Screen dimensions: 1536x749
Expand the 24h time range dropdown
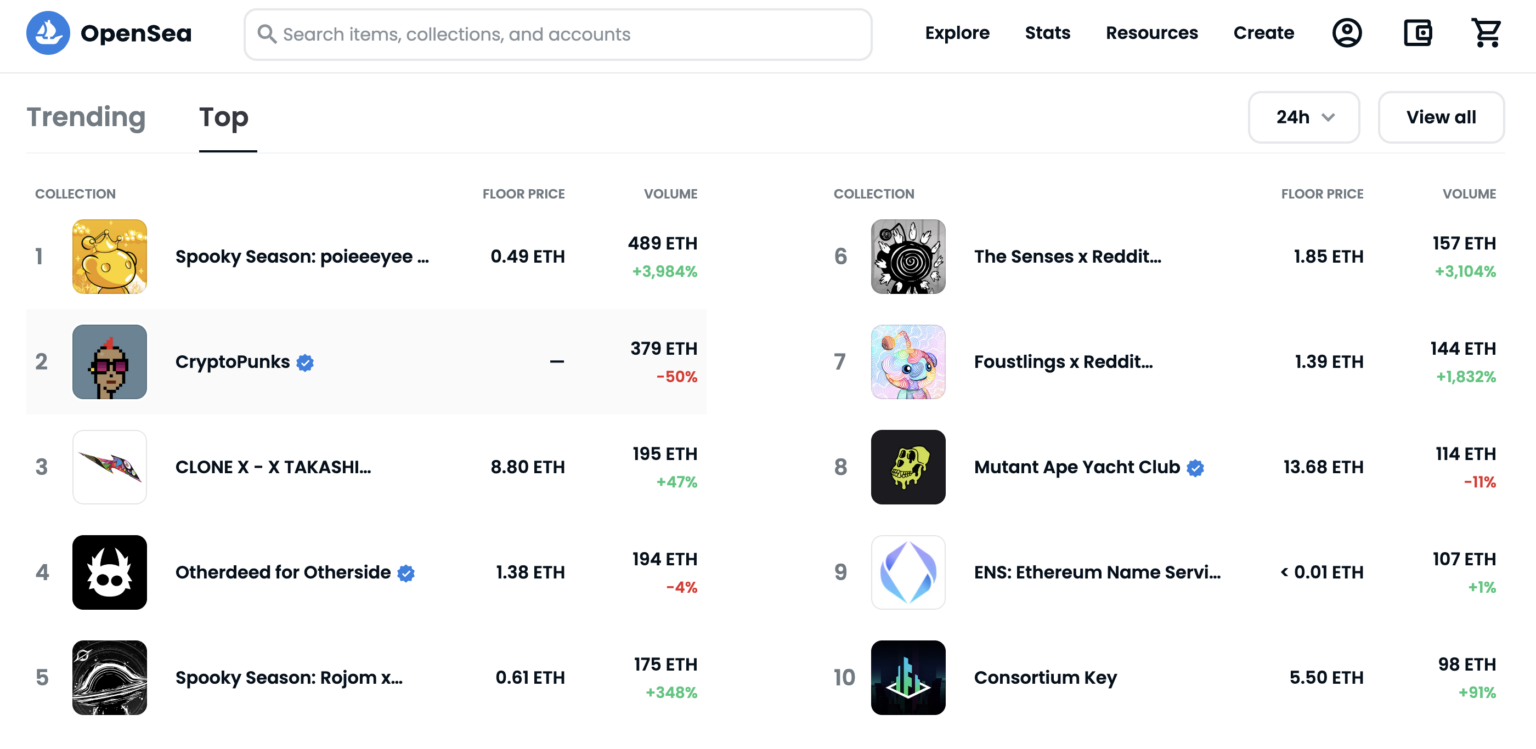click(1304, 117)
